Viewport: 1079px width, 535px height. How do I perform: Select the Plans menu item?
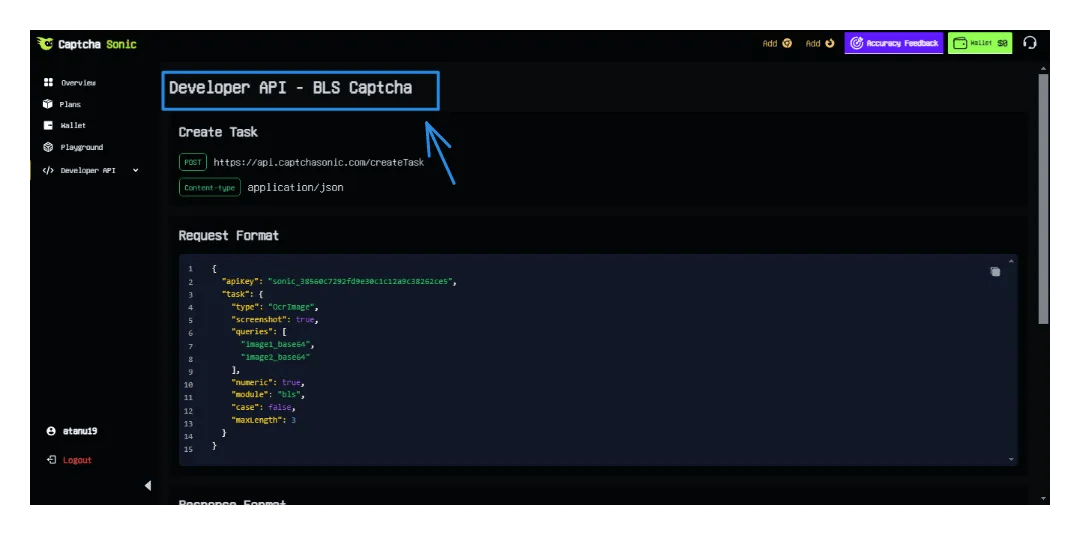tap(70, 104)
